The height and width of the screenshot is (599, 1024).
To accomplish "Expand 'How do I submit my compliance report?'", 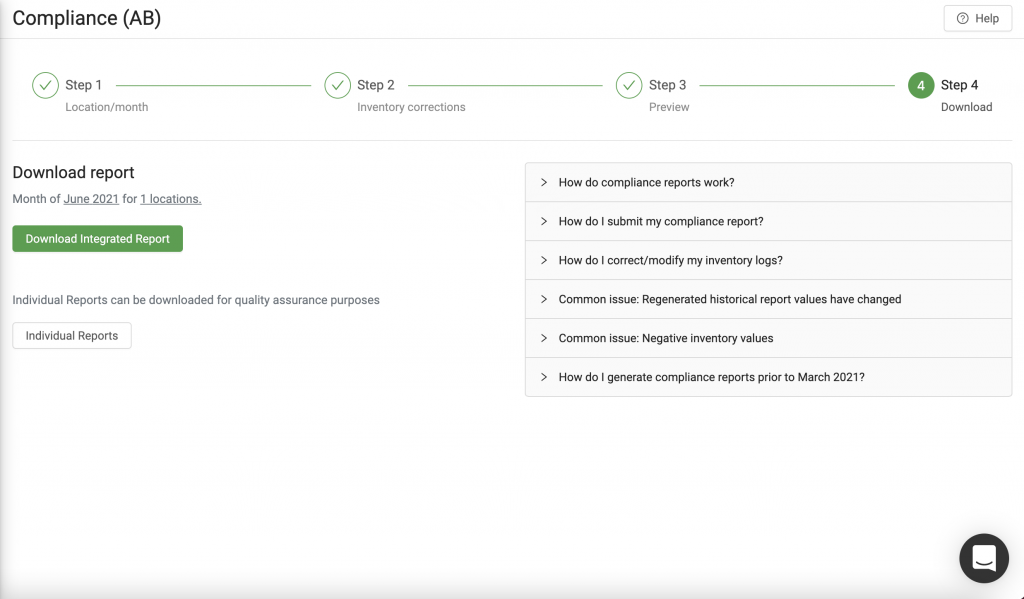I will [x=769, y=221].
